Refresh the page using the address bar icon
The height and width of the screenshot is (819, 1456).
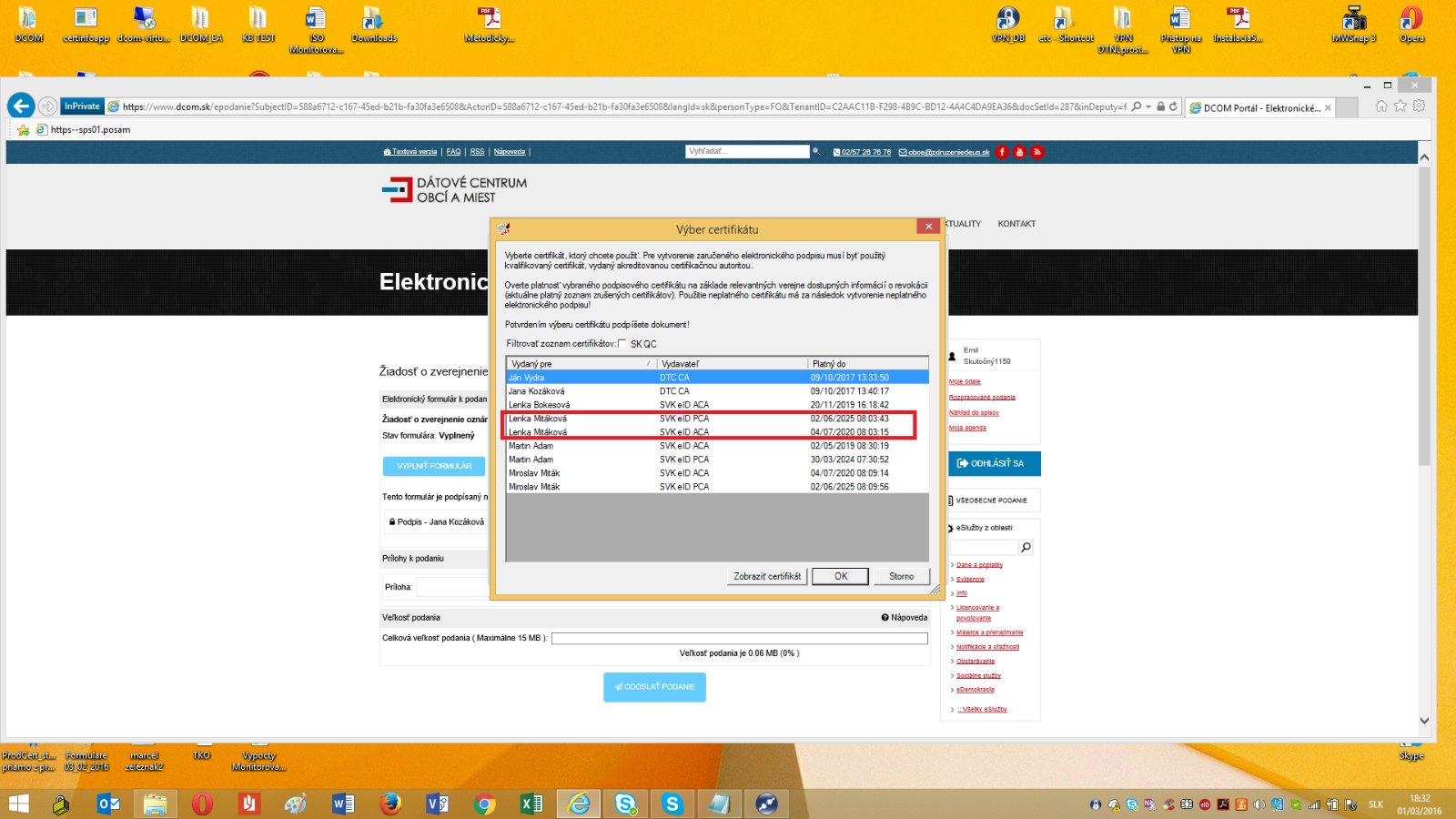click(x=1174, y=106)
